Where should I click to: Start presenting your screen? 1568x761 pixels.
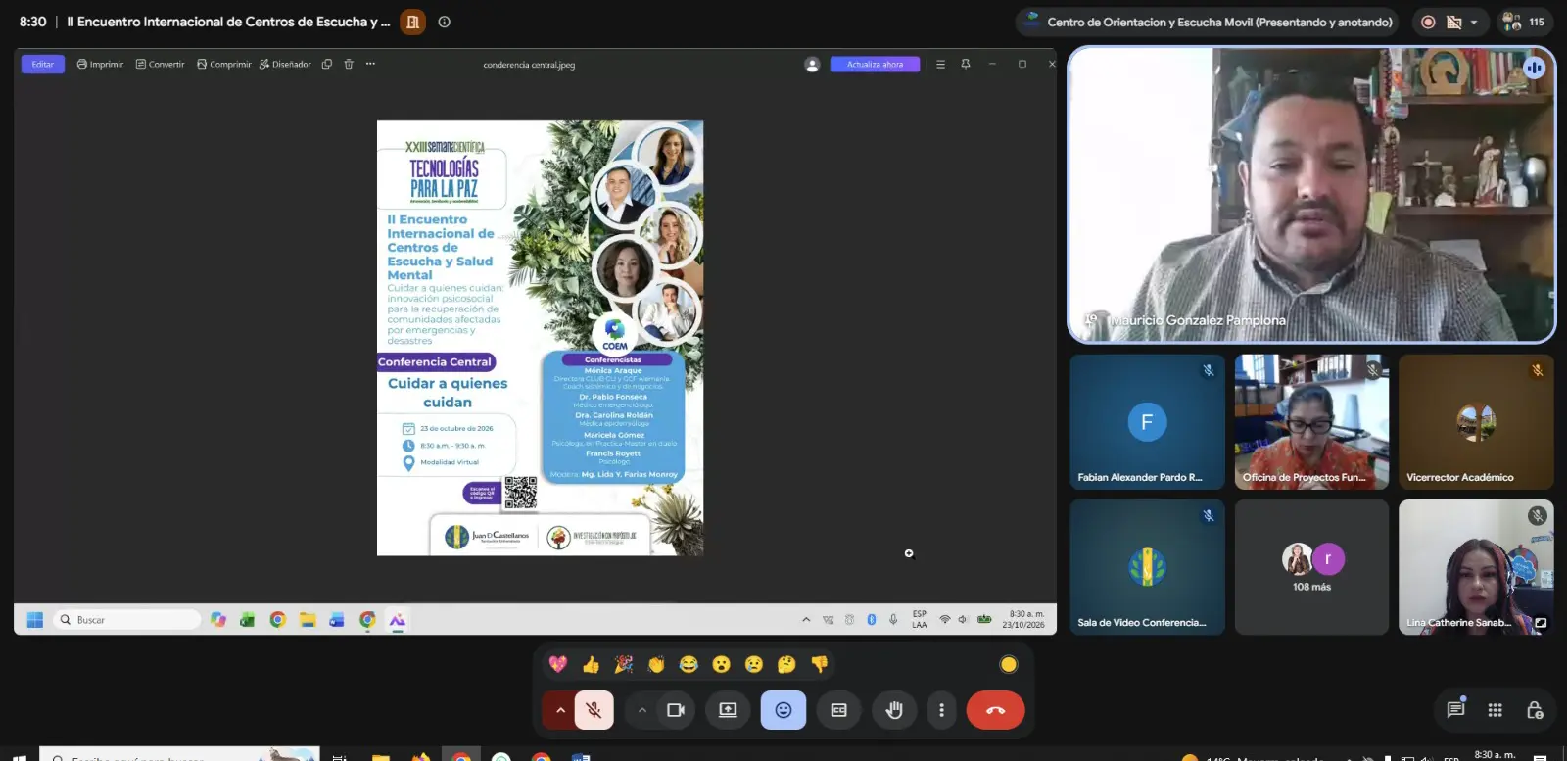[x=728, y=710]
